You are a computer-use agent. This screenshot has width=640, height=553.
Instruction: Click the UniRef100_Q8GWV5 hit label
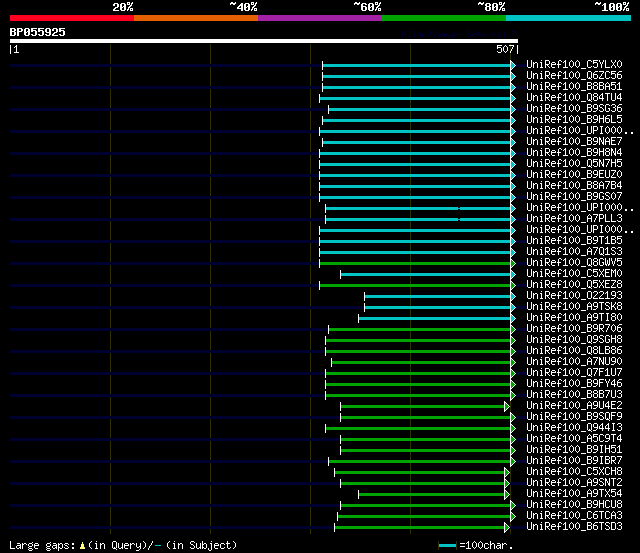pos(574,263)
